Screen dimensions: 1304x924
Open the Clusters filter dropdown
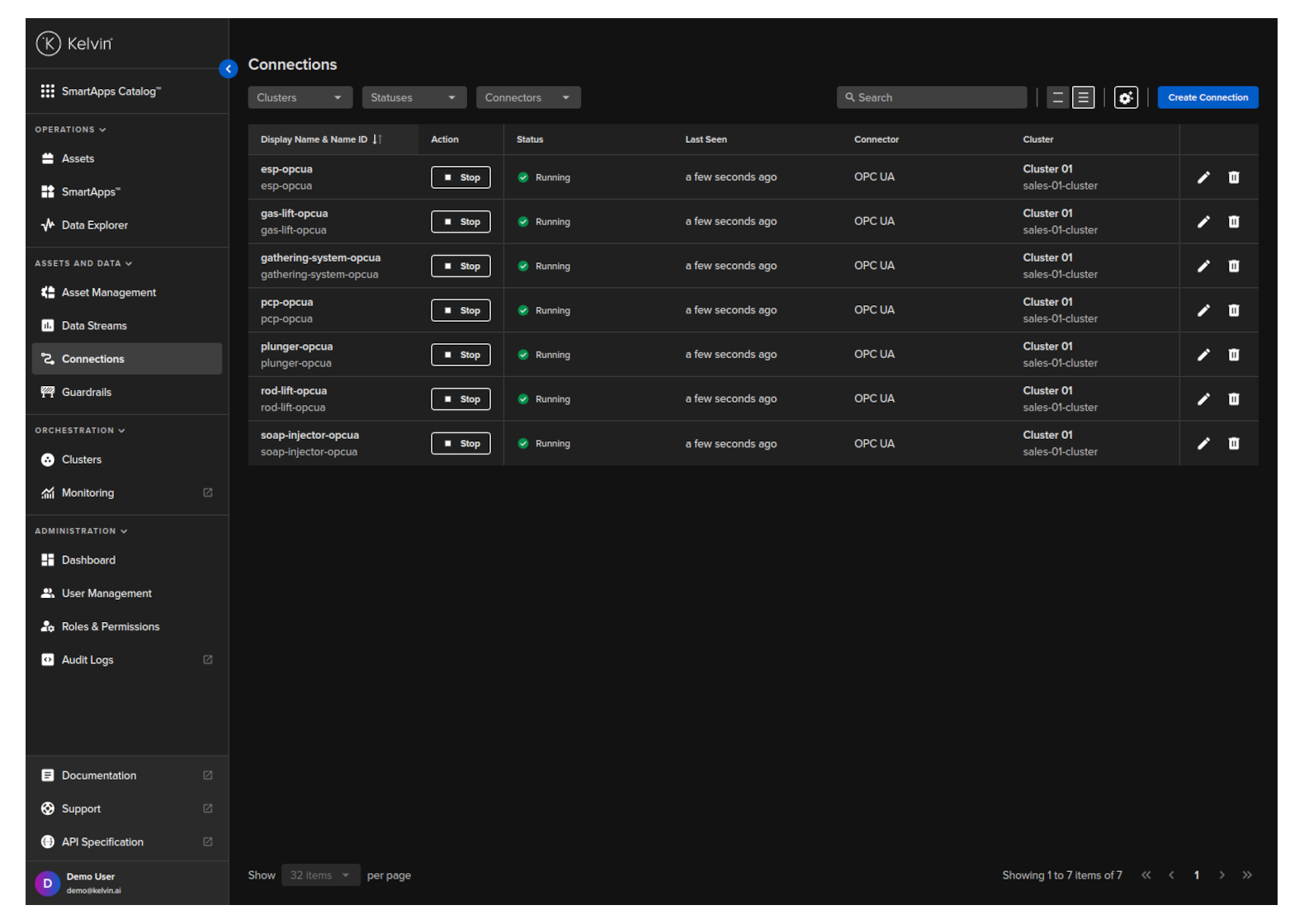pyautogui.click(x=300, y=97)
